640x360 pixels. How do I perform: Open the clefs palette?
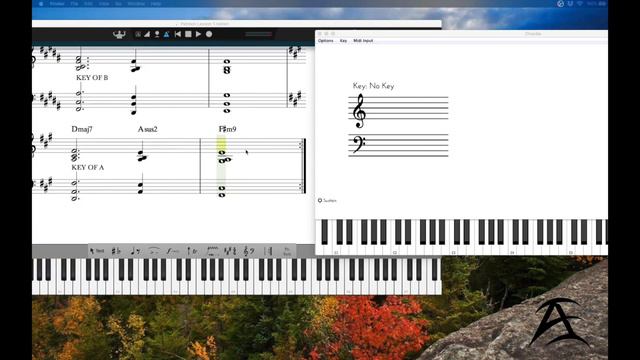pyautogui.click(x=249, y=251)
